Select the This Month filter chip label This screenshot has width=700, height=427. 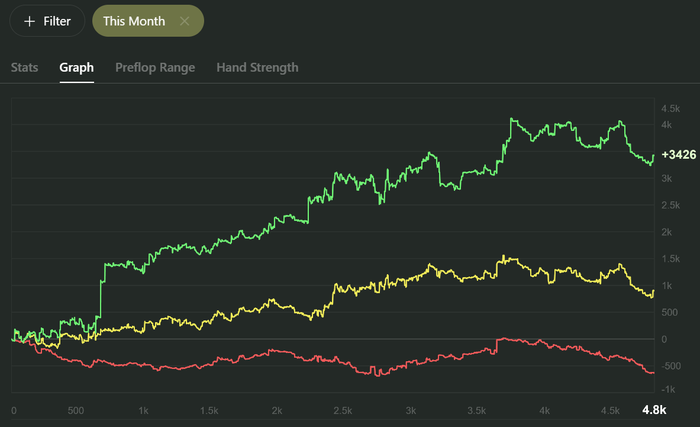[x=134, y=21]
